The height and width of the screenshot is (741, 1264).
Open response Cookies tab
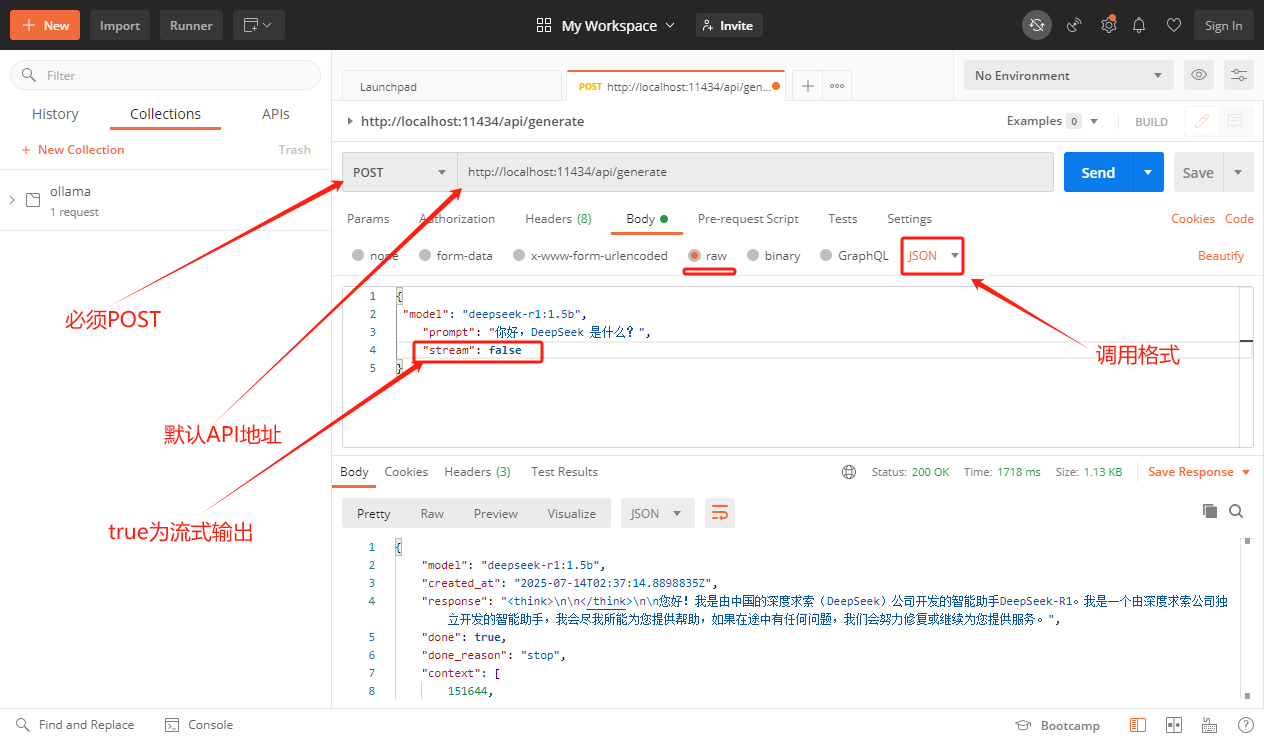pos(406,472)
